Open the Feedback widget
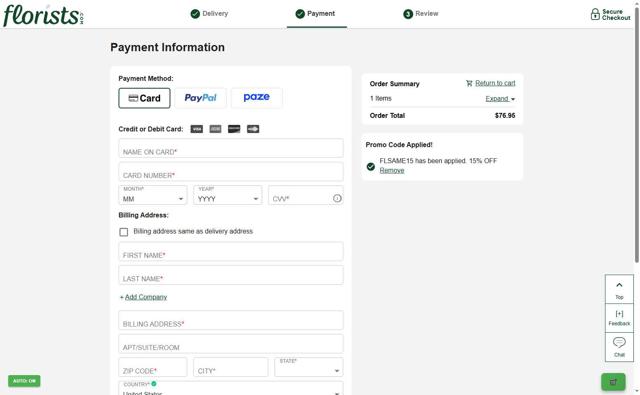The width and height of the screenshot is (640, 395). (x=619, y=318)
